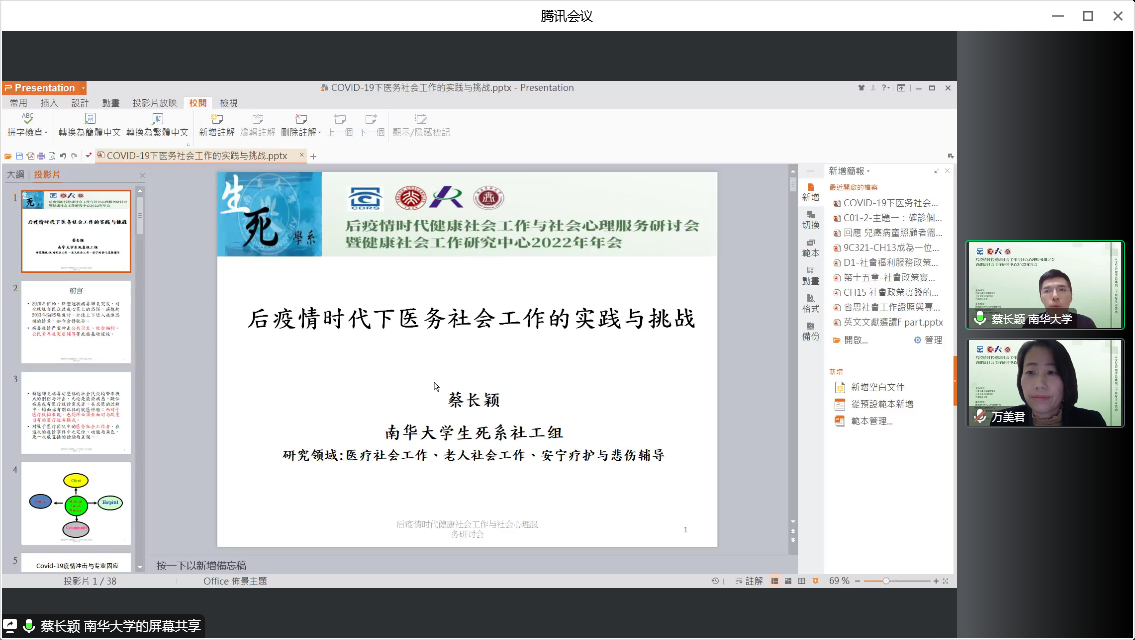
Task: Open the 範本 template side panel icon
Action: pyautogui.click(x=810, y=246)
